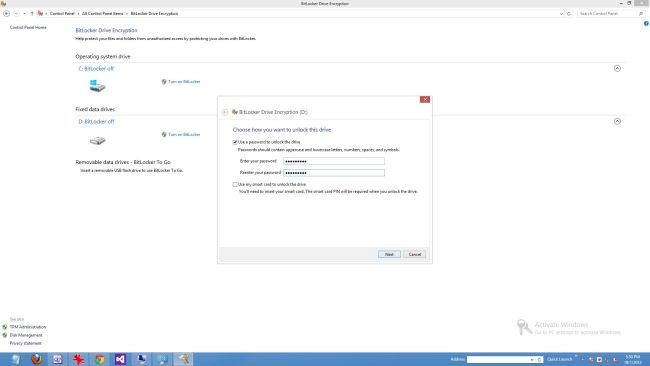Image resolution: width=650 pixels, height=366 pixels.
Task: Click Quick Launch toolbar label
Action: pos(559,359)
